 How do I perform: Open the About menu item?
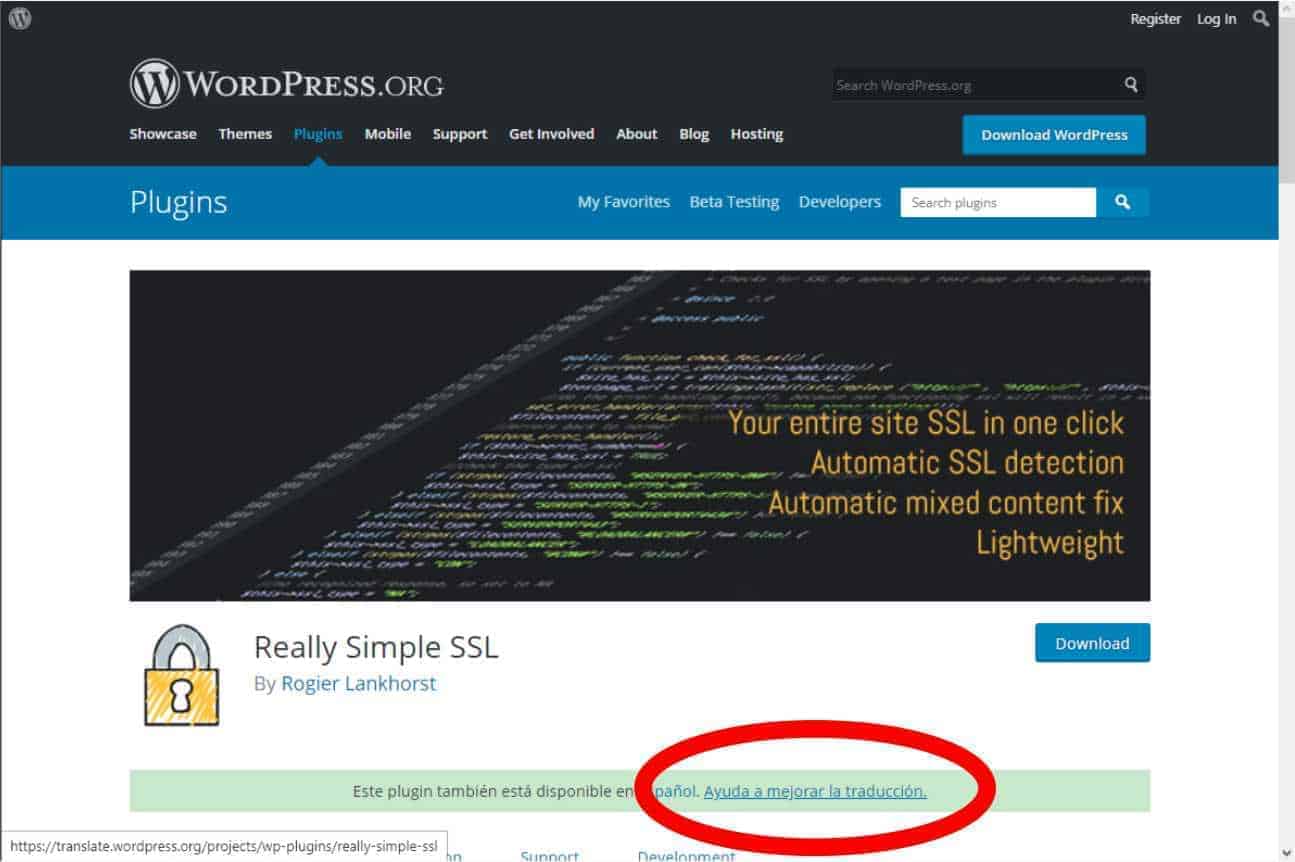pos(637,134)
